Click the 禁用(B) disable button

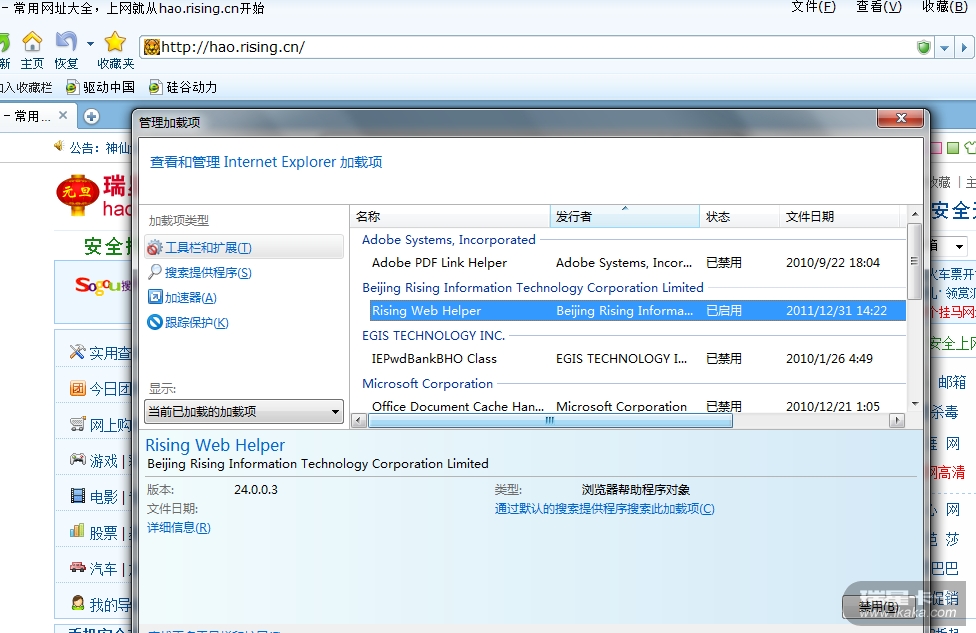[879, 607]
